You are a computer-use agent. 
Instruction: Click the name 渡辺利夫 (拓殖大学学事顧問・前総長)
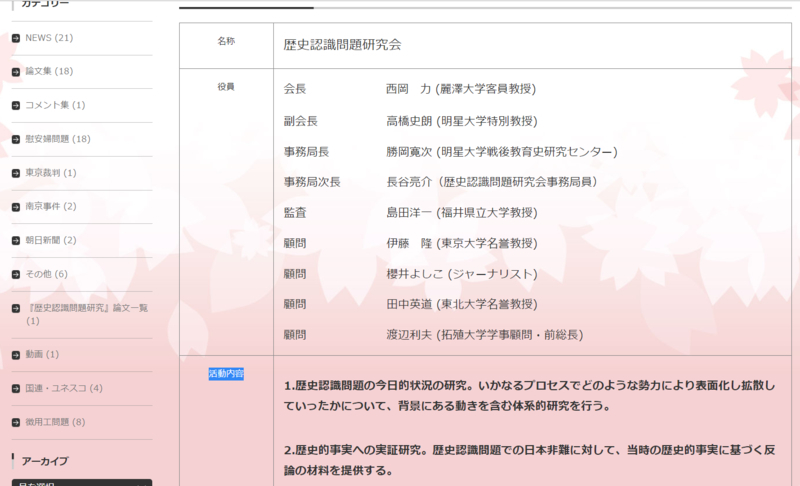point(485,335)
